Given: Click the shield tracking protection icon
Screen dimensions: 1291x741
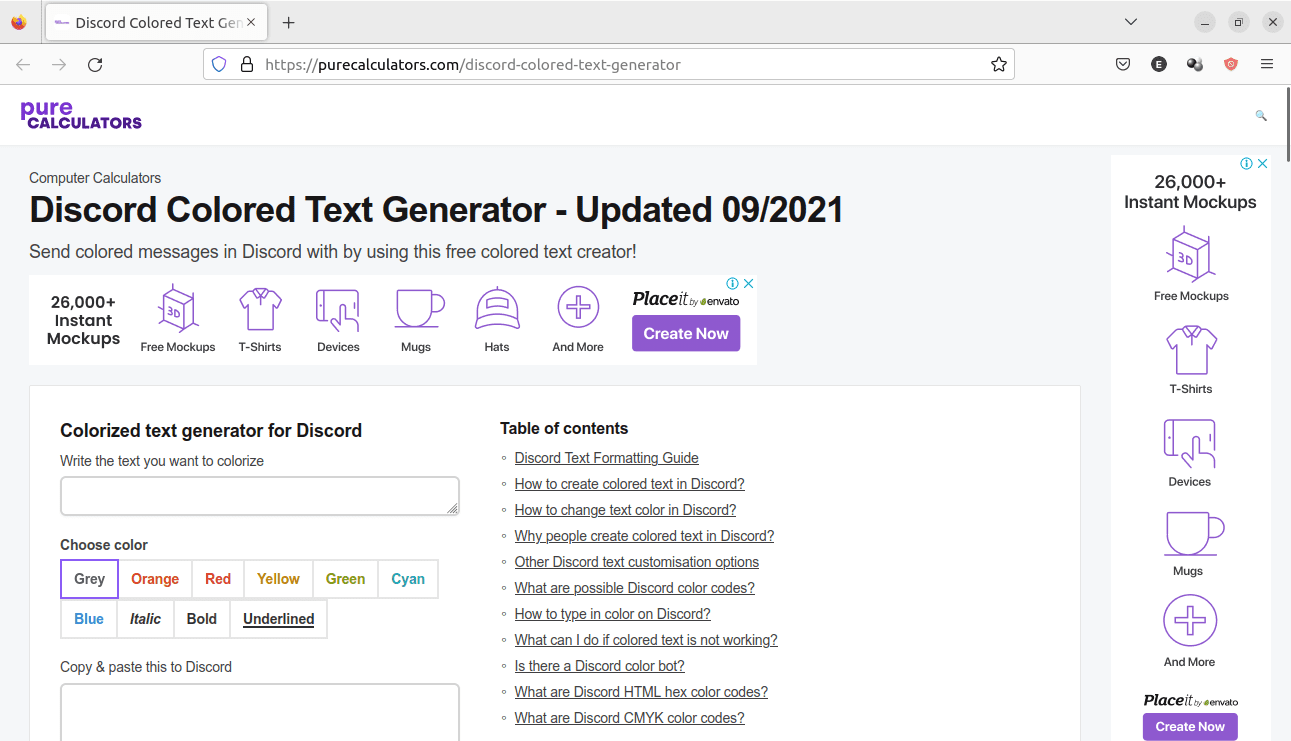Looking at the screenshot, I should pos(219,64).
